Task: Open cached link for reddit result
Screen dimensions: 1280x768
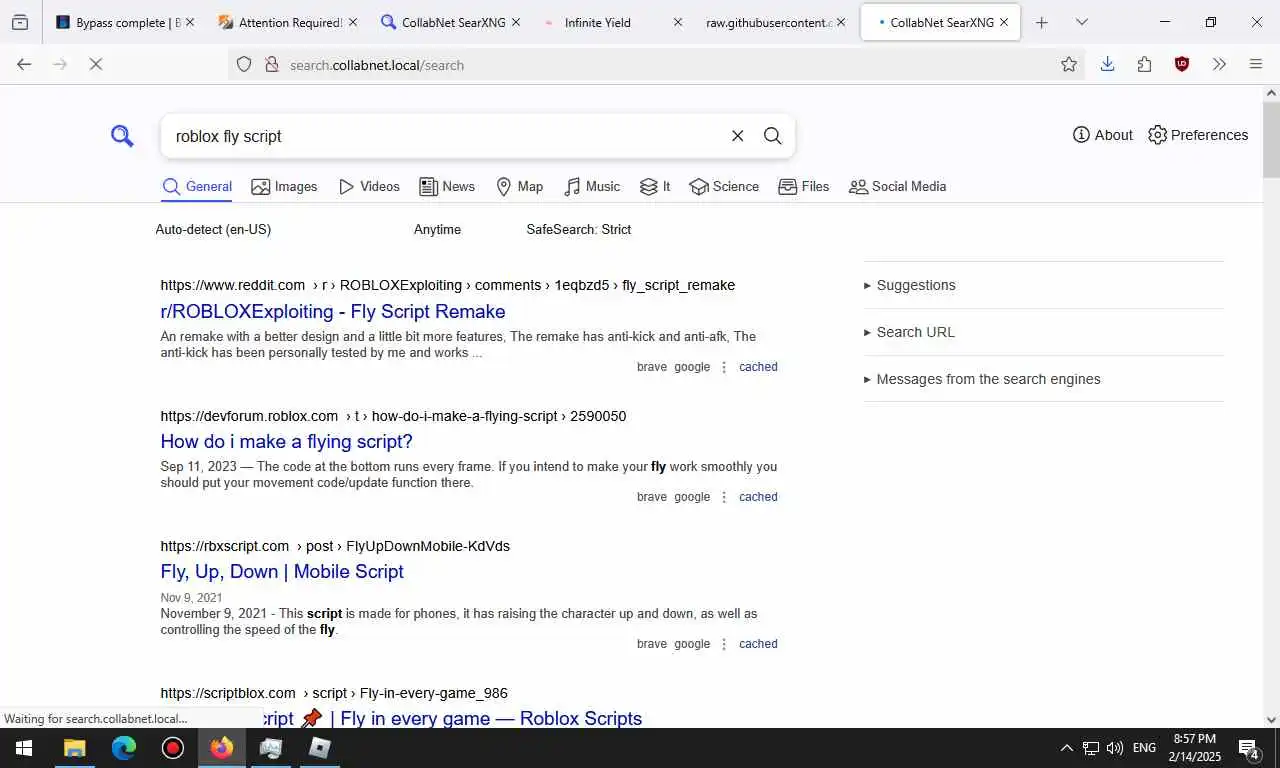Action: click(758, 367)
